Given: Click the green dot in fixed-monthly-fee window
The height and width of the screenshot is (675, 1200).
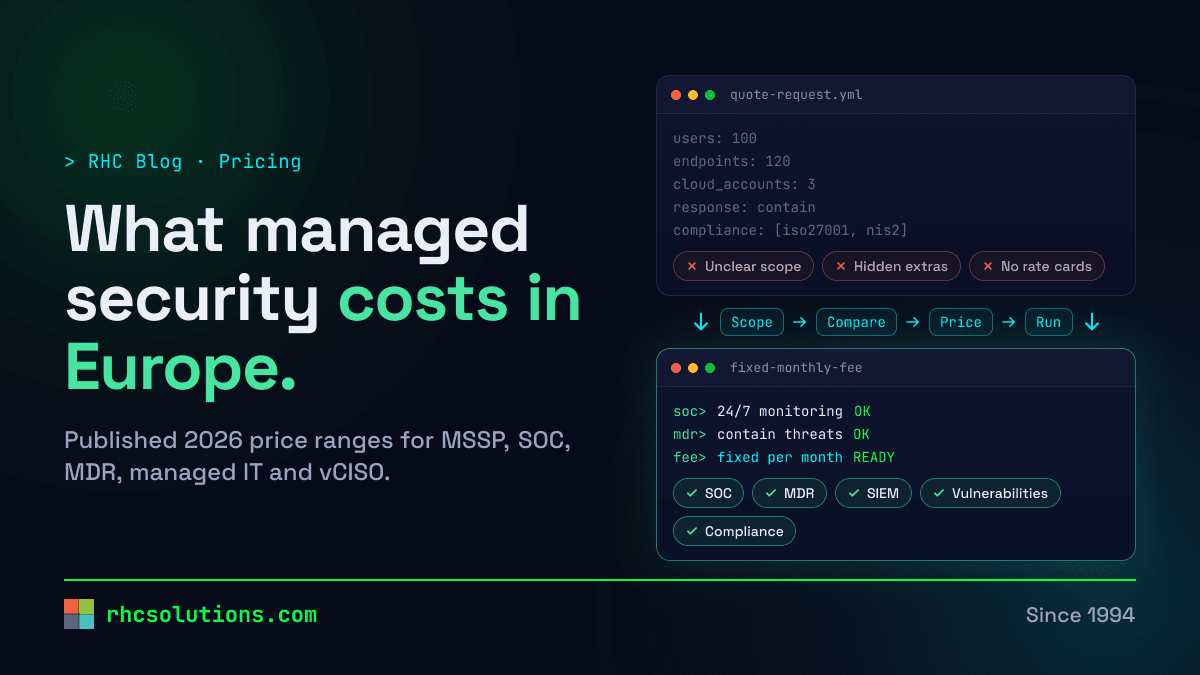Looking at the screenshot, I should (x=710, y=368).
